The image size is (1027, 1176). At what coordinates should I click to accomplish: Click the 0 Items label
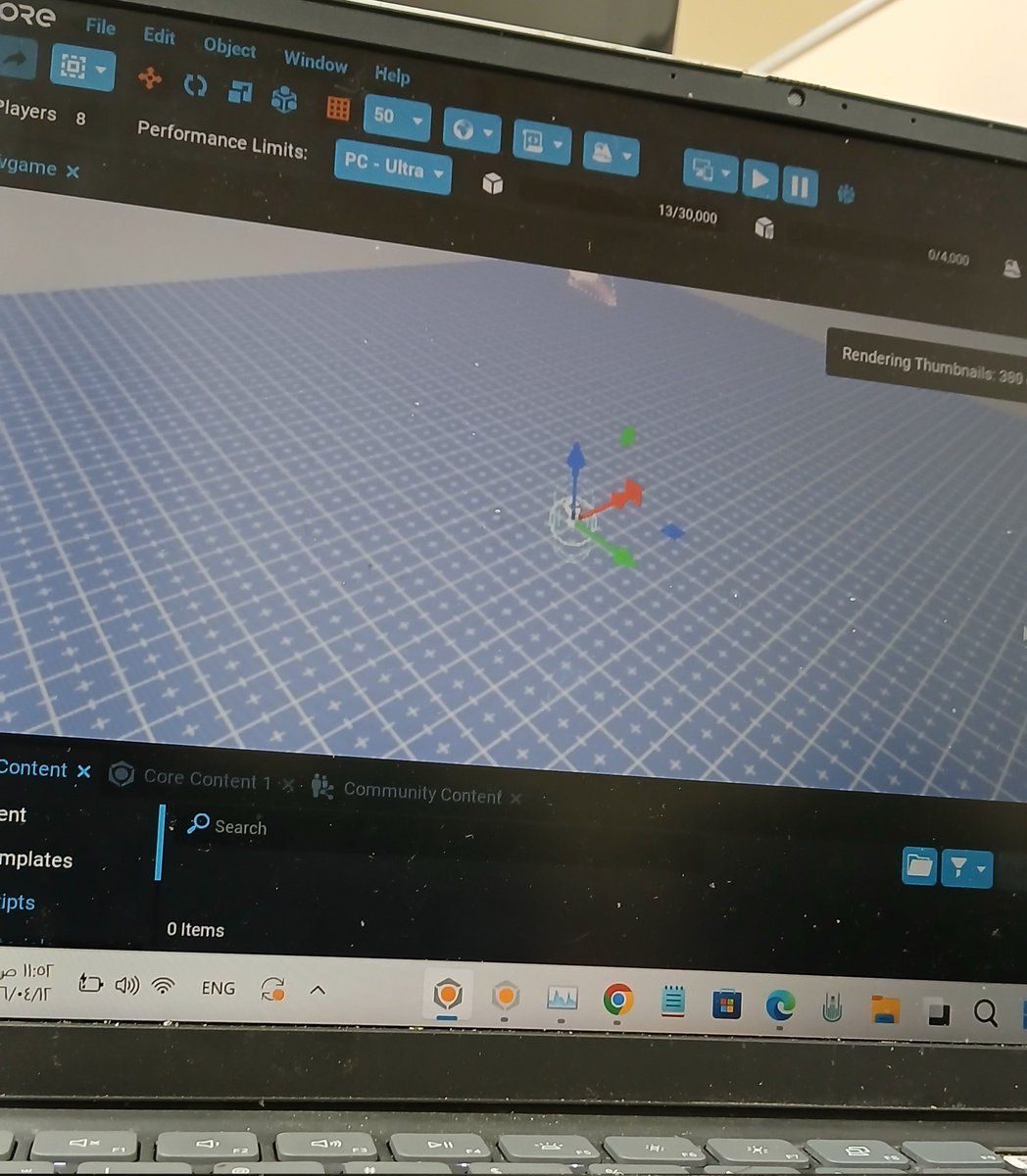[x=195, y=929]
